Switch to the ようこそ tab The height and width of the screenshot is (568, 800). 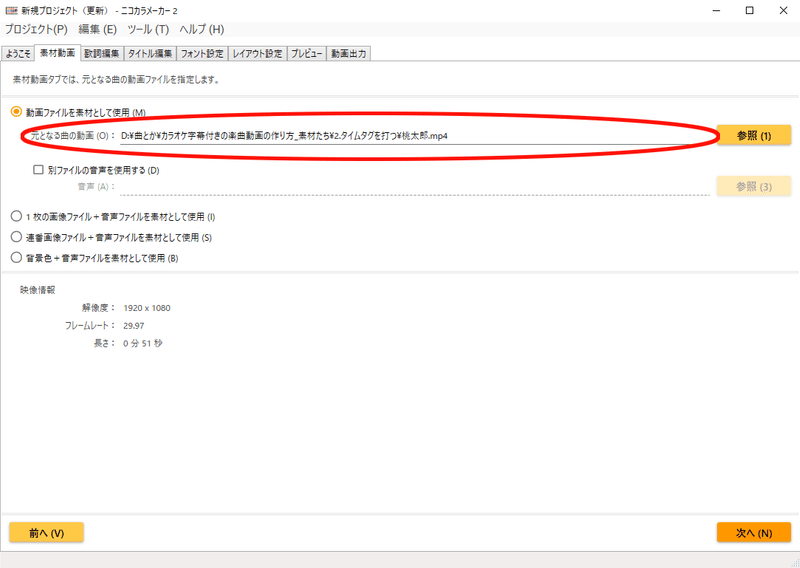[x=18, y=54]
